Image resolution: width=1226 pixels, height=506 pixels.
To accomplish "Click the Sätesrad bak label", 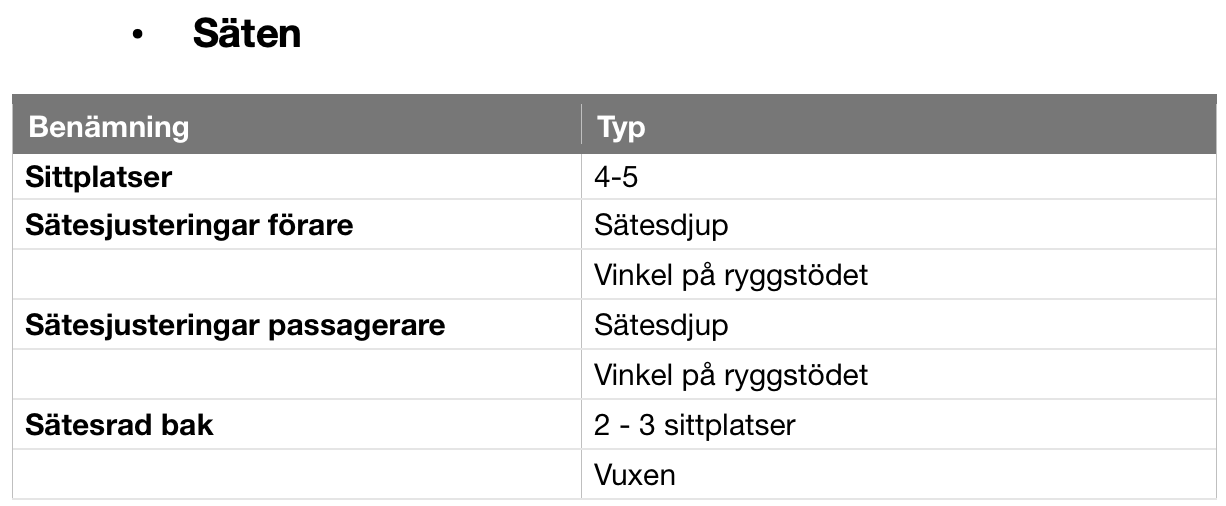I will pos(119,425).
